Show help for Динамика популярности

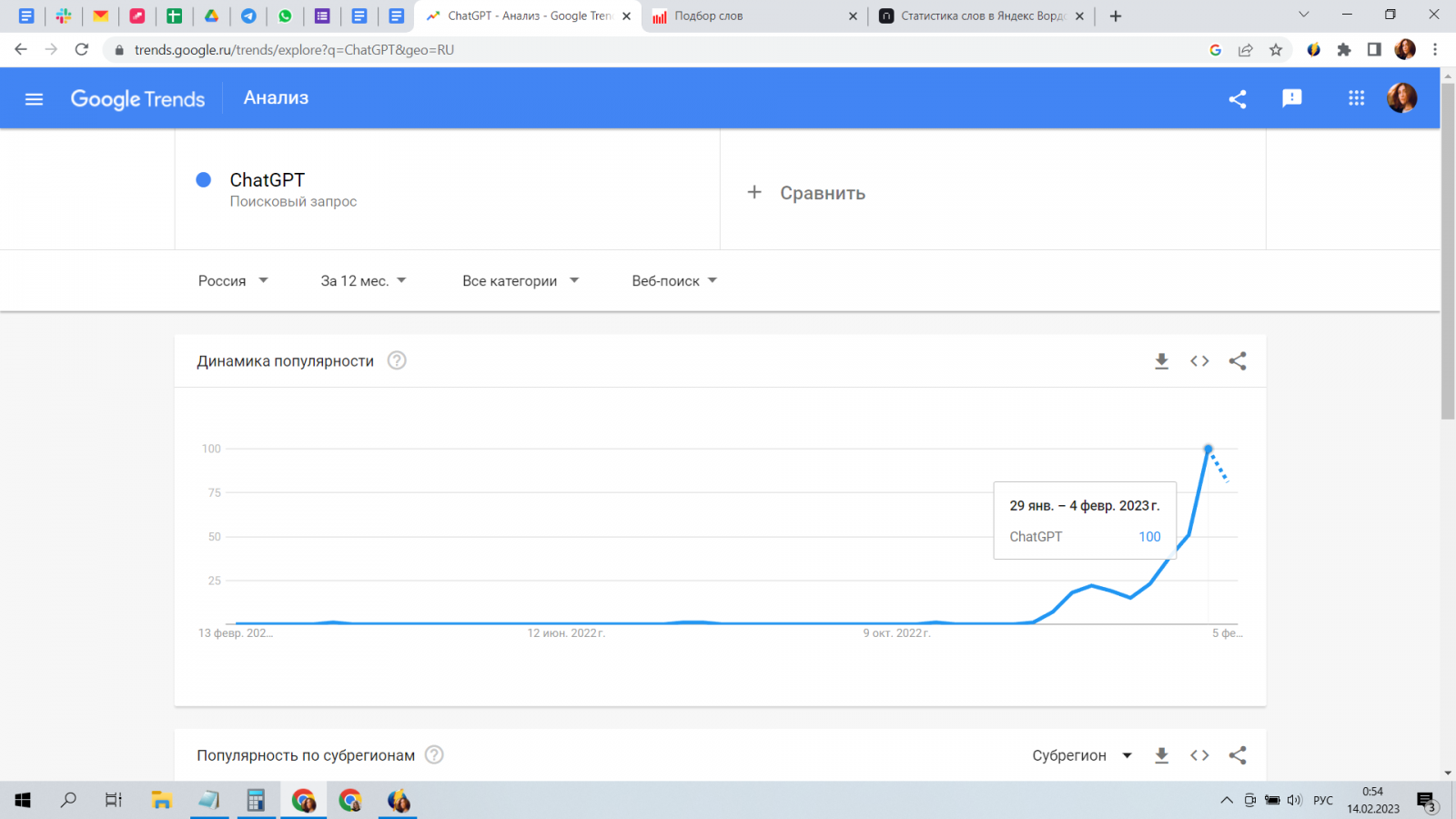pyautogui.click(x=397, y=360)
